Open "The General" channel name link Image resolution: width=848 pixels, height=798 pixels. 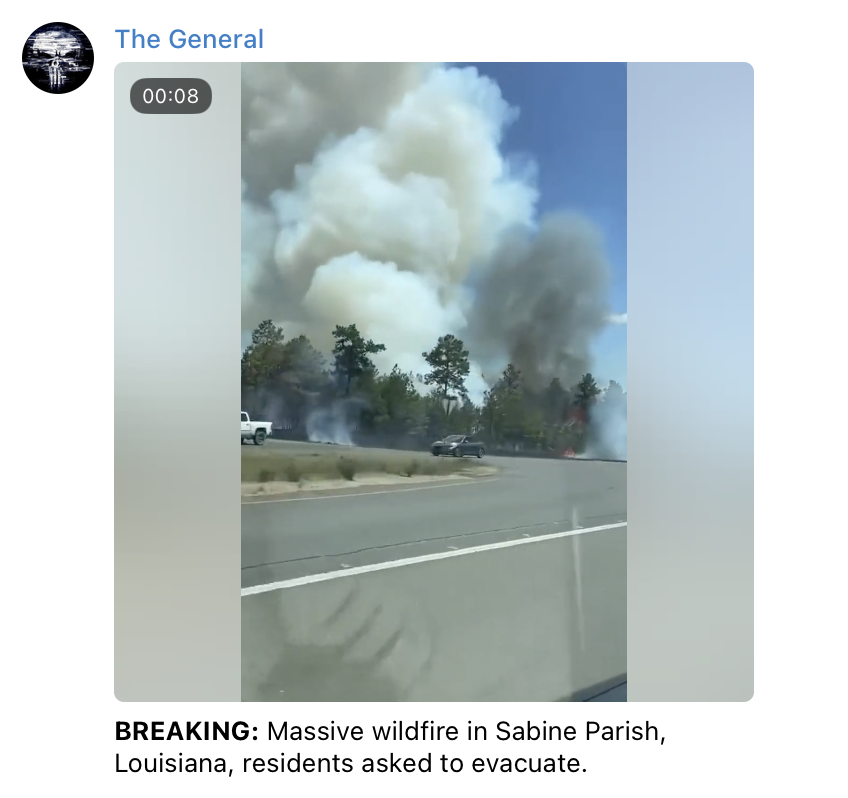189,39
